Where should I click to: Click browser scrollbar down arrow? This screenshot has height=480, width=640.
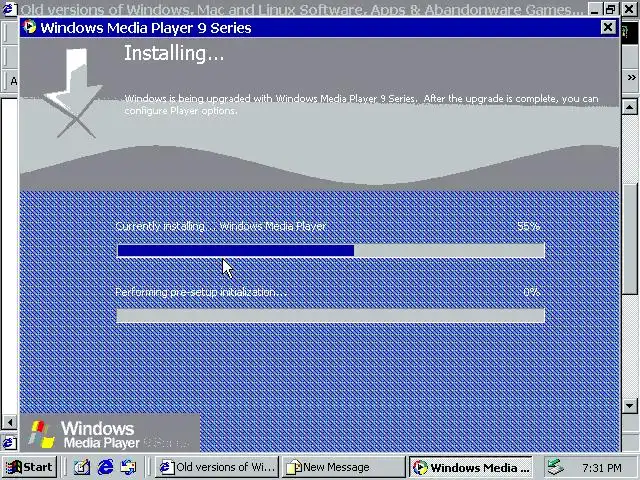point(629,406)
